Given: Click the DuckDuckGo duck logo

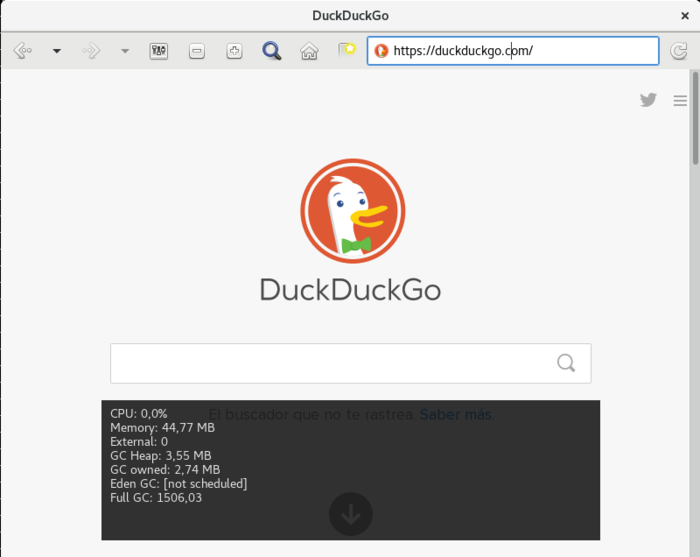Looking at the screenshot, I should click(x=350, y=210).
